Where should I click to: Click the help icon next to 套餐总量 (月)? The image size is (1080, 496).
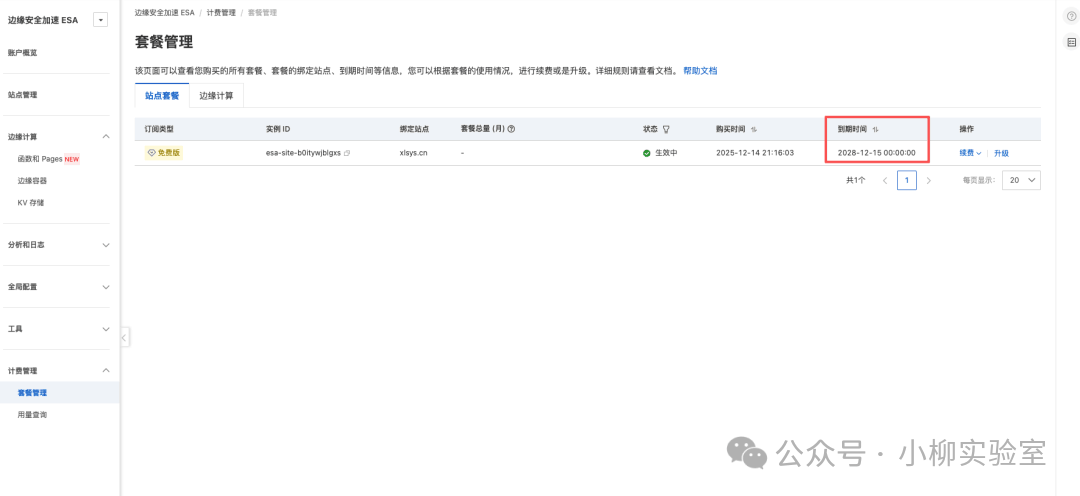coord(511,129)
